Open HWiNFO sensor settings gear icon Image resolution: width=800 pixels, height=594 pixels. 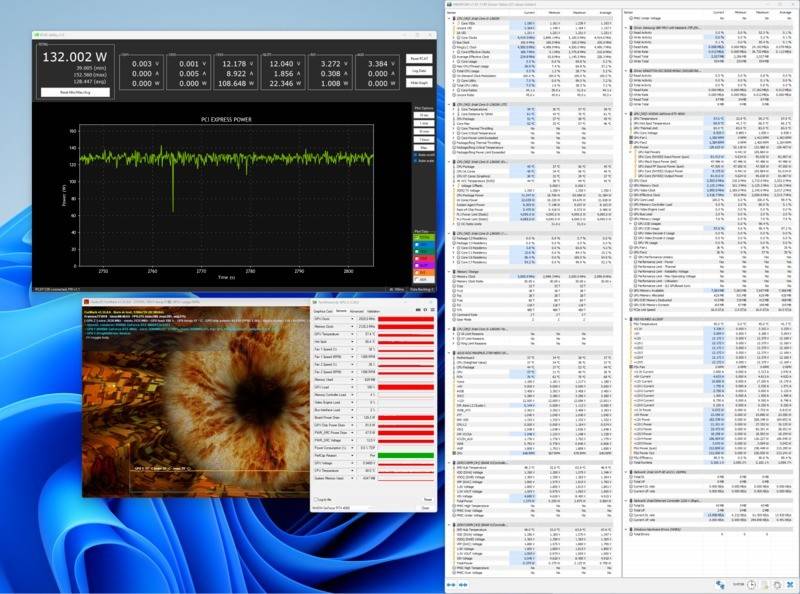[777, 585]
